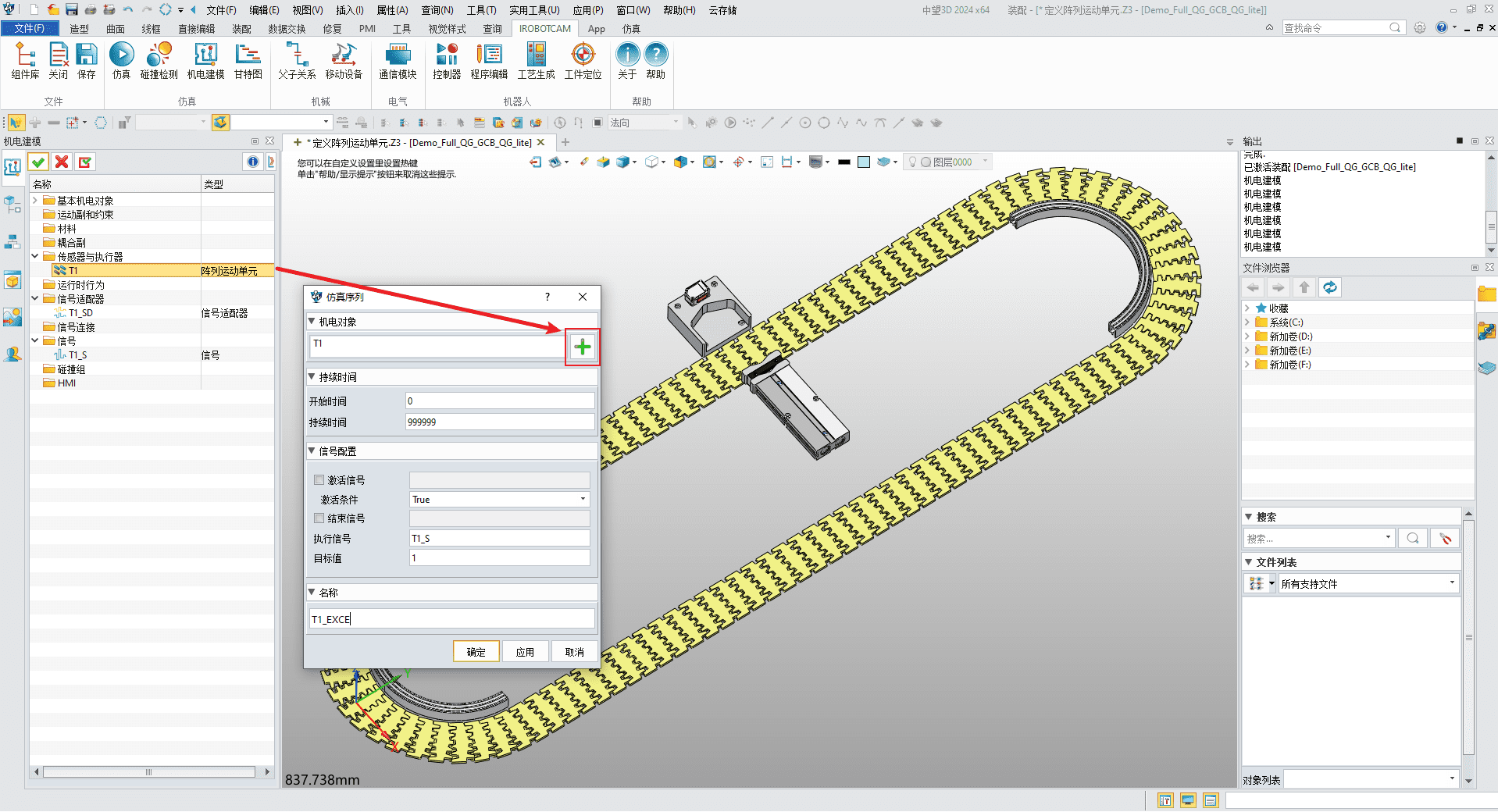The width and height of the screenshot is (1498, 812).
Task: Click the green plus add button in dialog
Action: click(583, 347)
